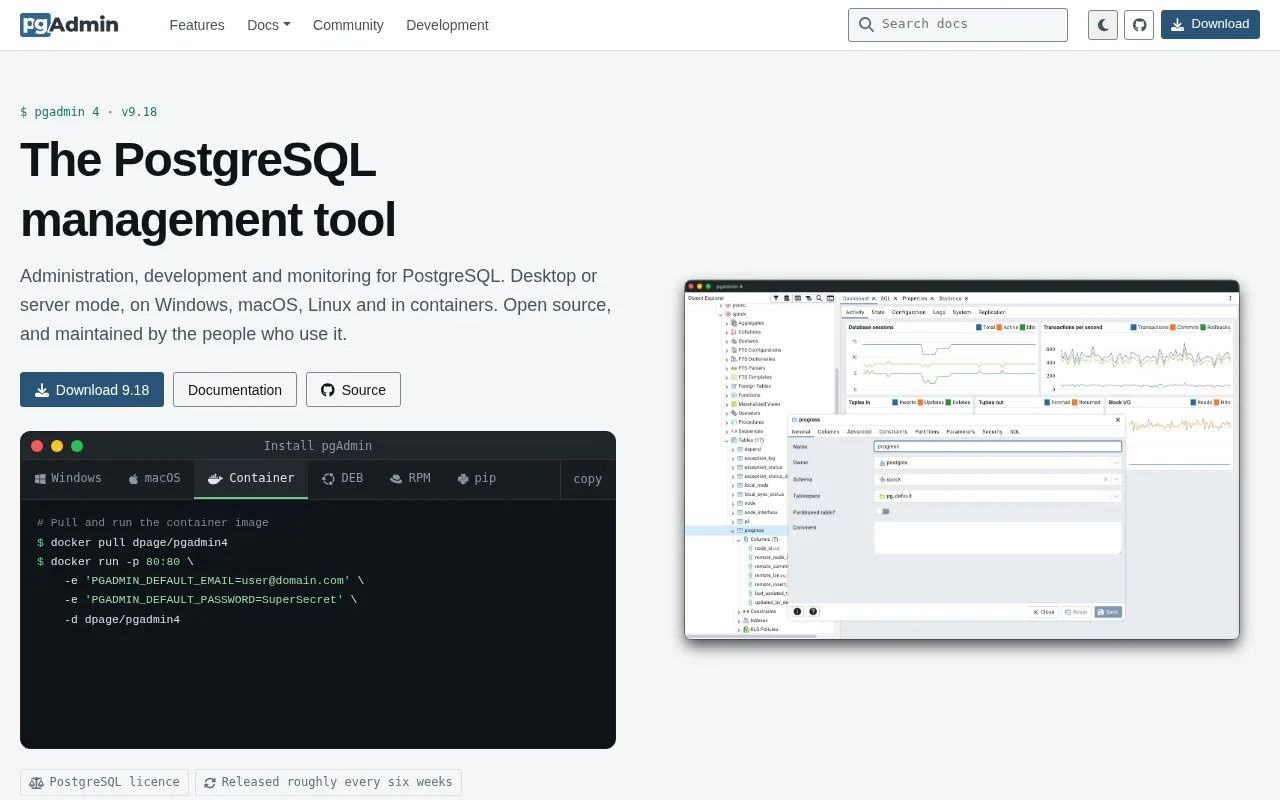Screen dimensions: 1280x800
Task: Select the pip install tab
Action: pos(476,479)
